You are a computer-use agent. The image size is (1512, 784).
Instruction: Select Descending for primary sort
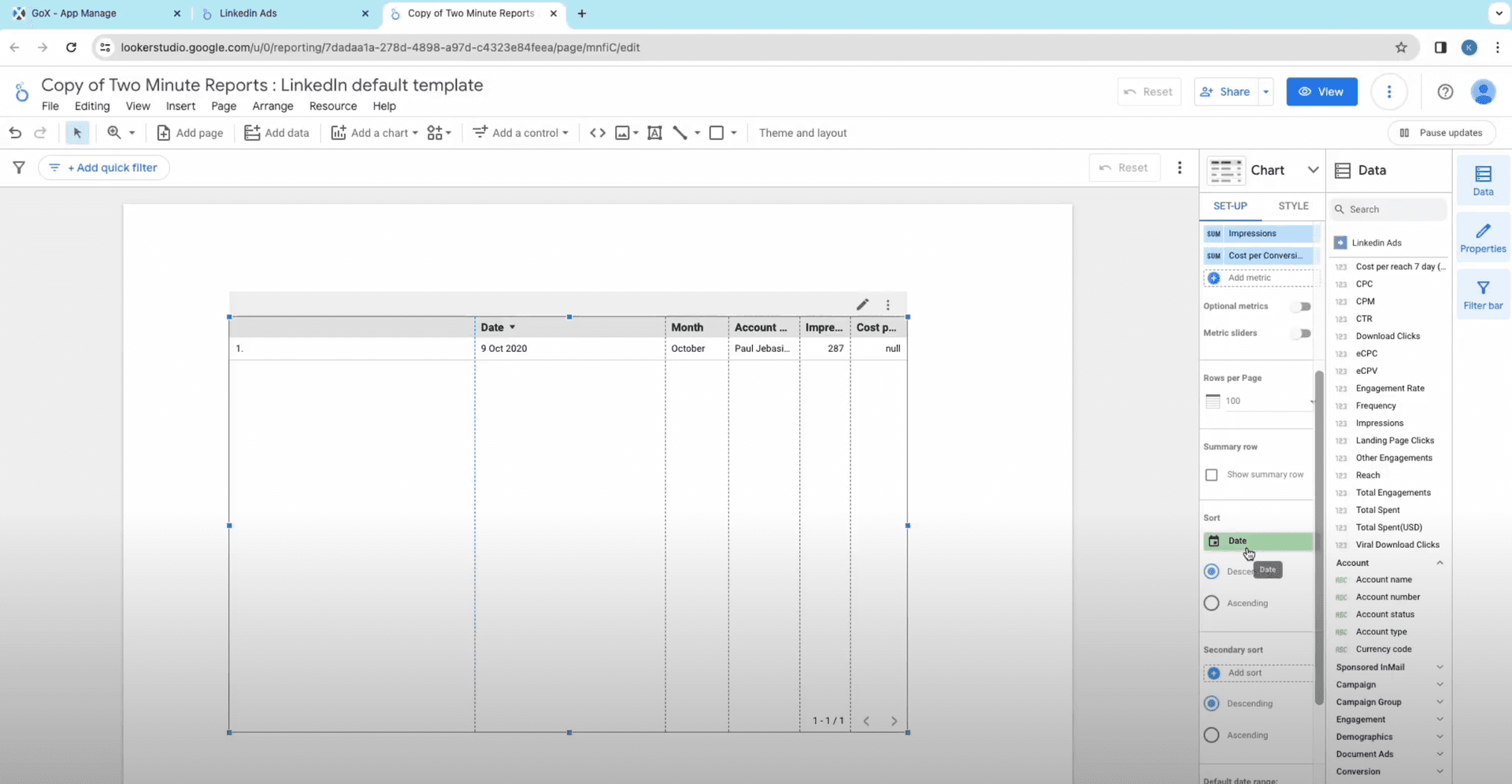pos(1212,571)
